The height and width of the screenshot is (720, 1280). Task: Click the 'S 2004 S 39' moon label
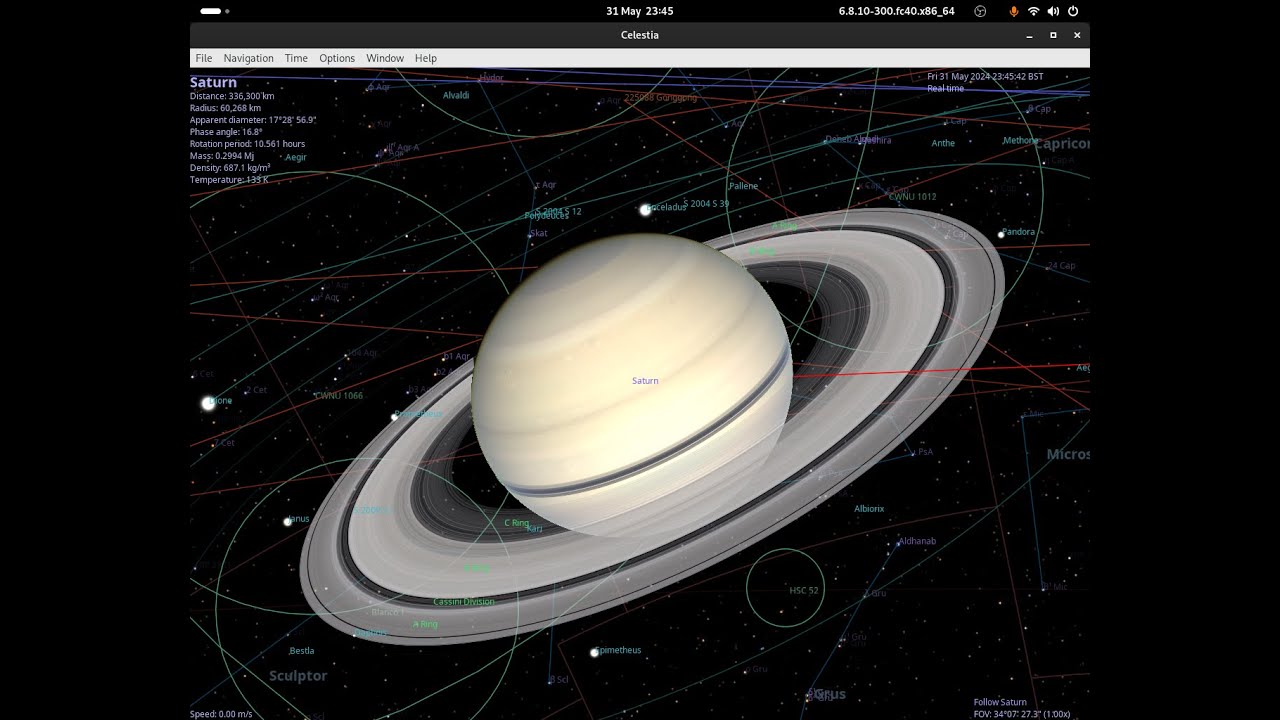tap(706, 203)
